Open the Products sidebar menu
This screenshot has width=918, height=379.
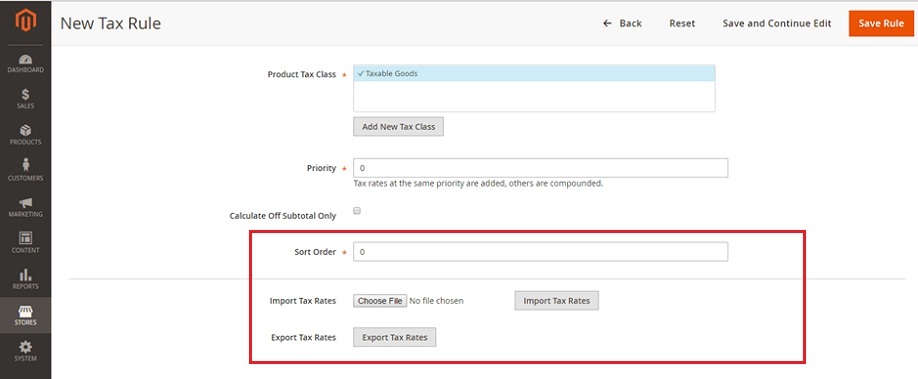pos(25,135)
